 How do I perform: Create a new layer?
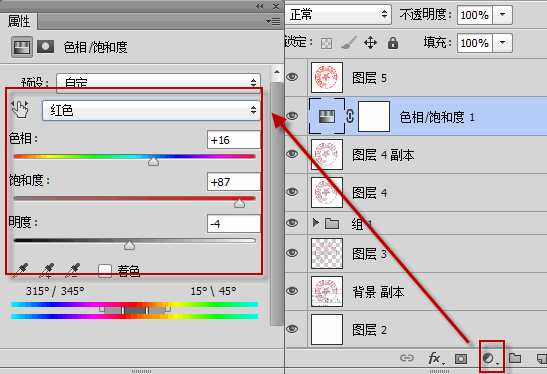[541, 358]
